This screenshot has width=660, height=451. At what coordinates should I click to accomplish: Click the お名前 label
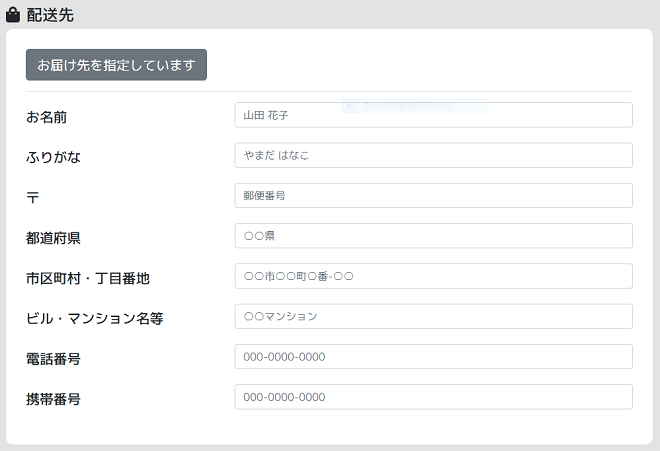pos(46,117)
